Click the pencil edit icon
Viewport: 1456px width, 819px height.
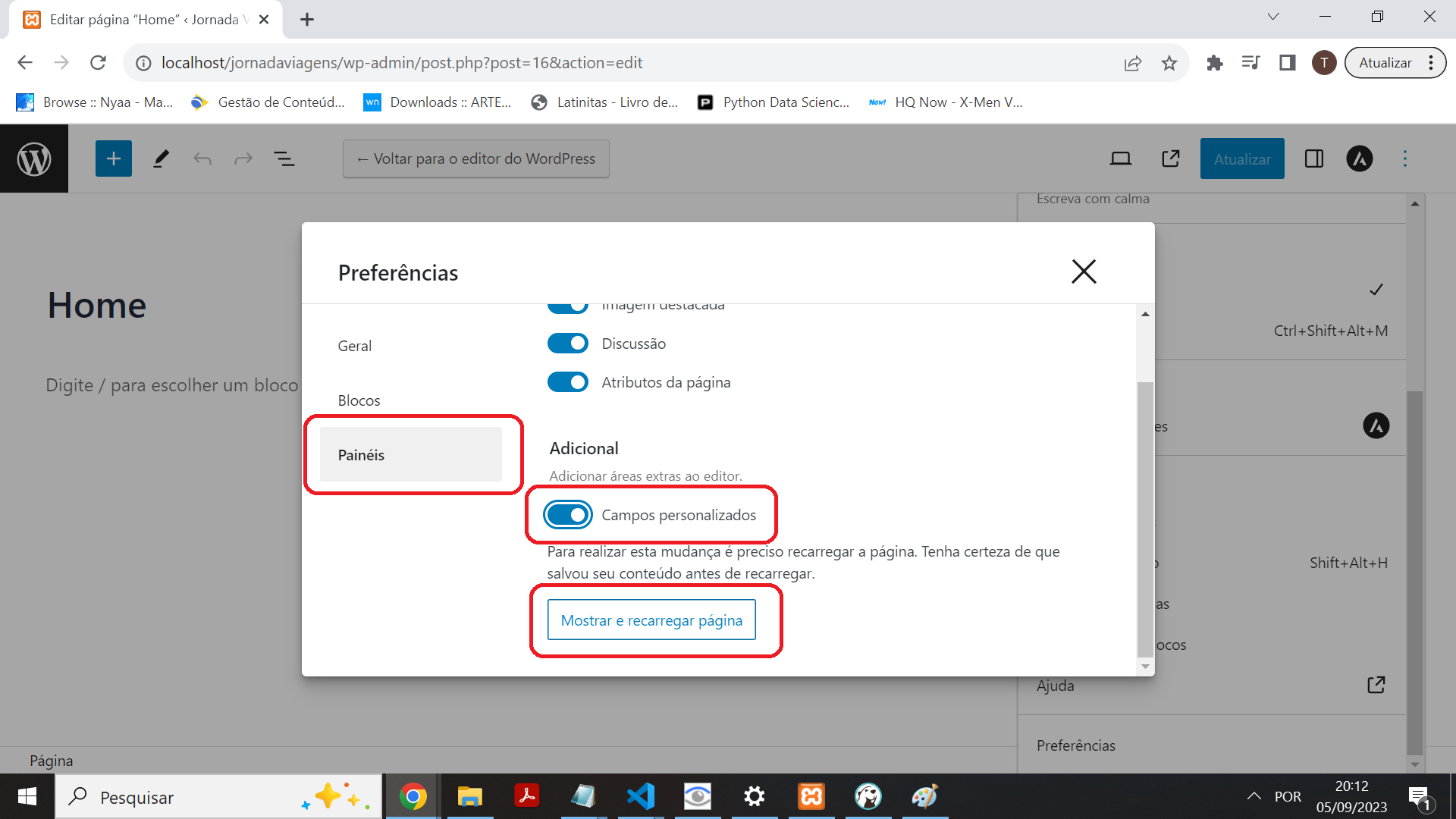point(159,158)
